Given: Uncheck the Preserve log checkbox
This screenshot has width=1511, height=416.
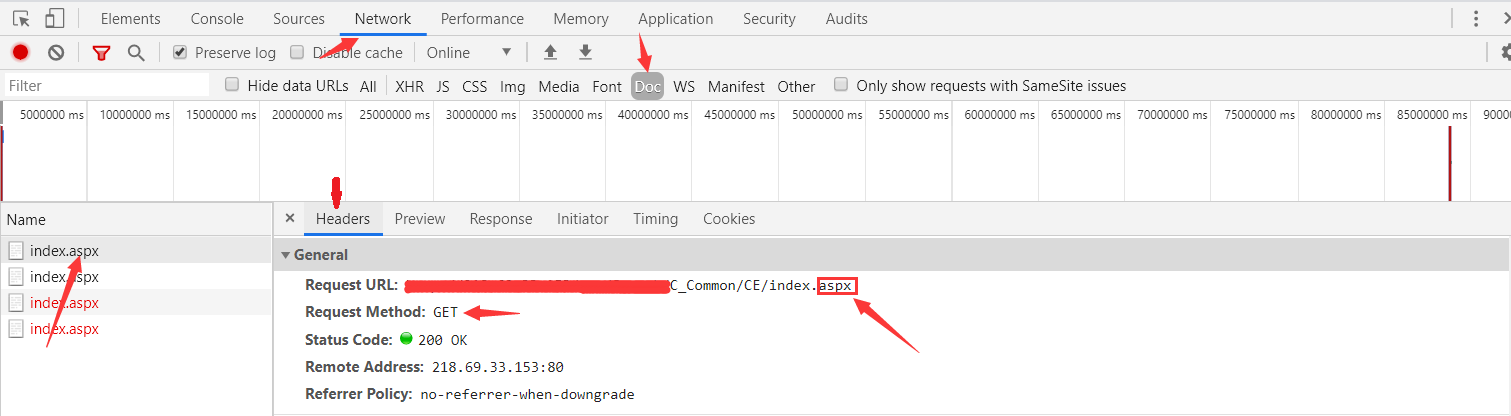Looking at the screenshot, I should pos(180,53).
